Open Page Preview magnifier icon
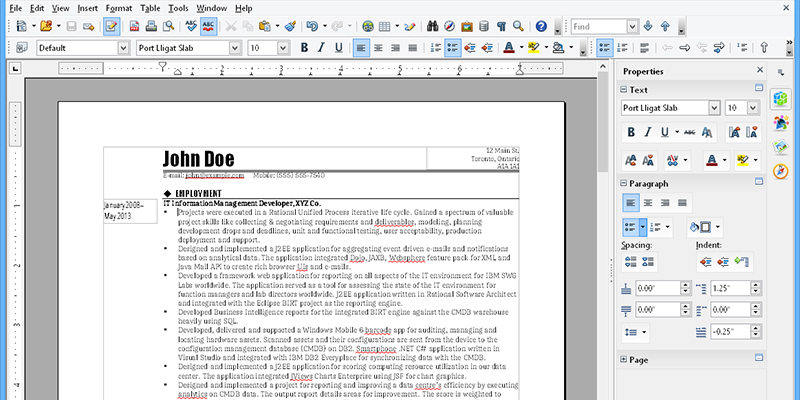 pyautogui.click(x=168, y=26)
